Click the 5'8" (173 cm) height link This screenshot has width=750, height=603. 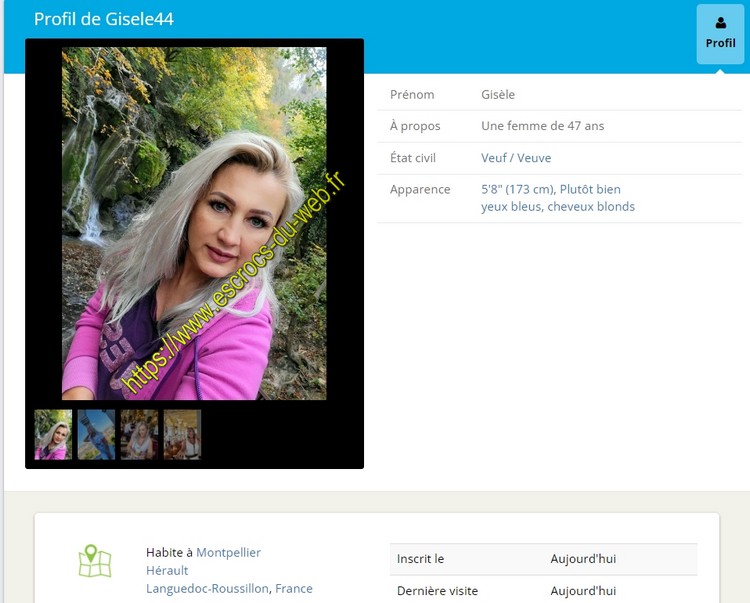click(517, 189)
